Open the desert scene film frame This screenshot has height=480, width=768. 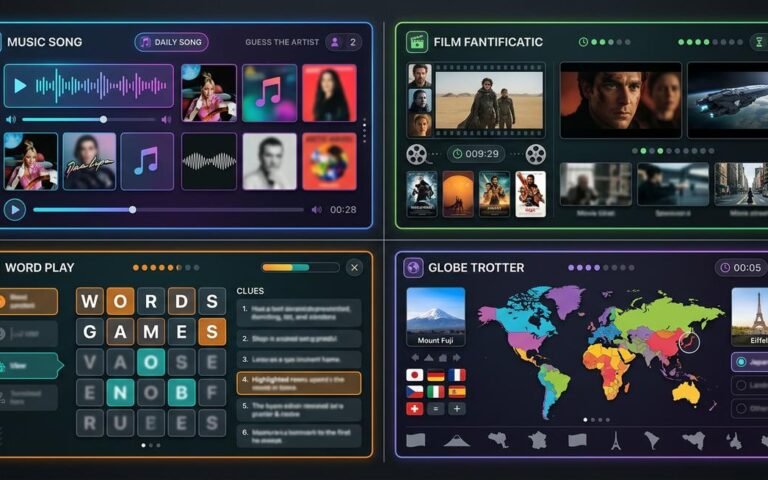click(489, 100)
